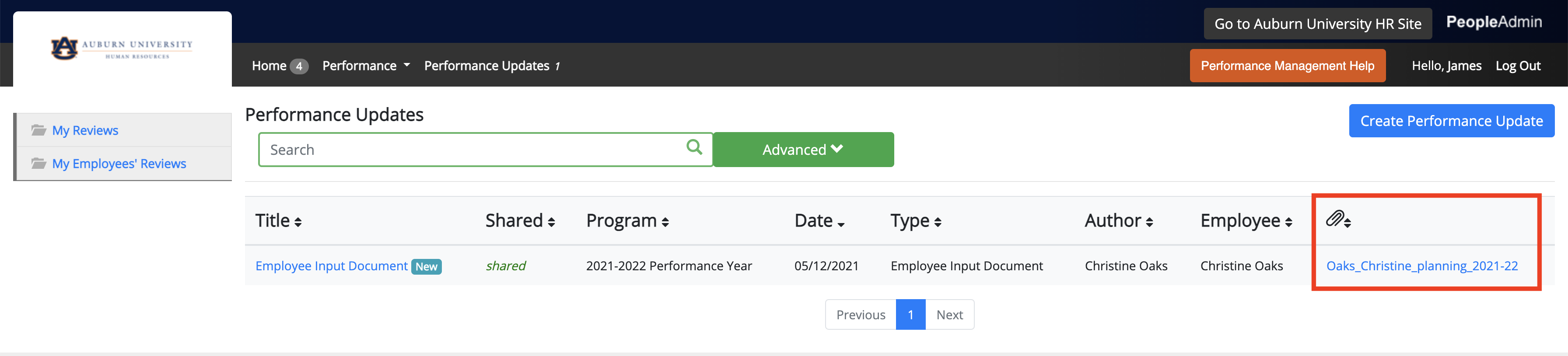Open the Performance dropdown menu
This screenshot has width=1568, height=356.
coord(366,66)
